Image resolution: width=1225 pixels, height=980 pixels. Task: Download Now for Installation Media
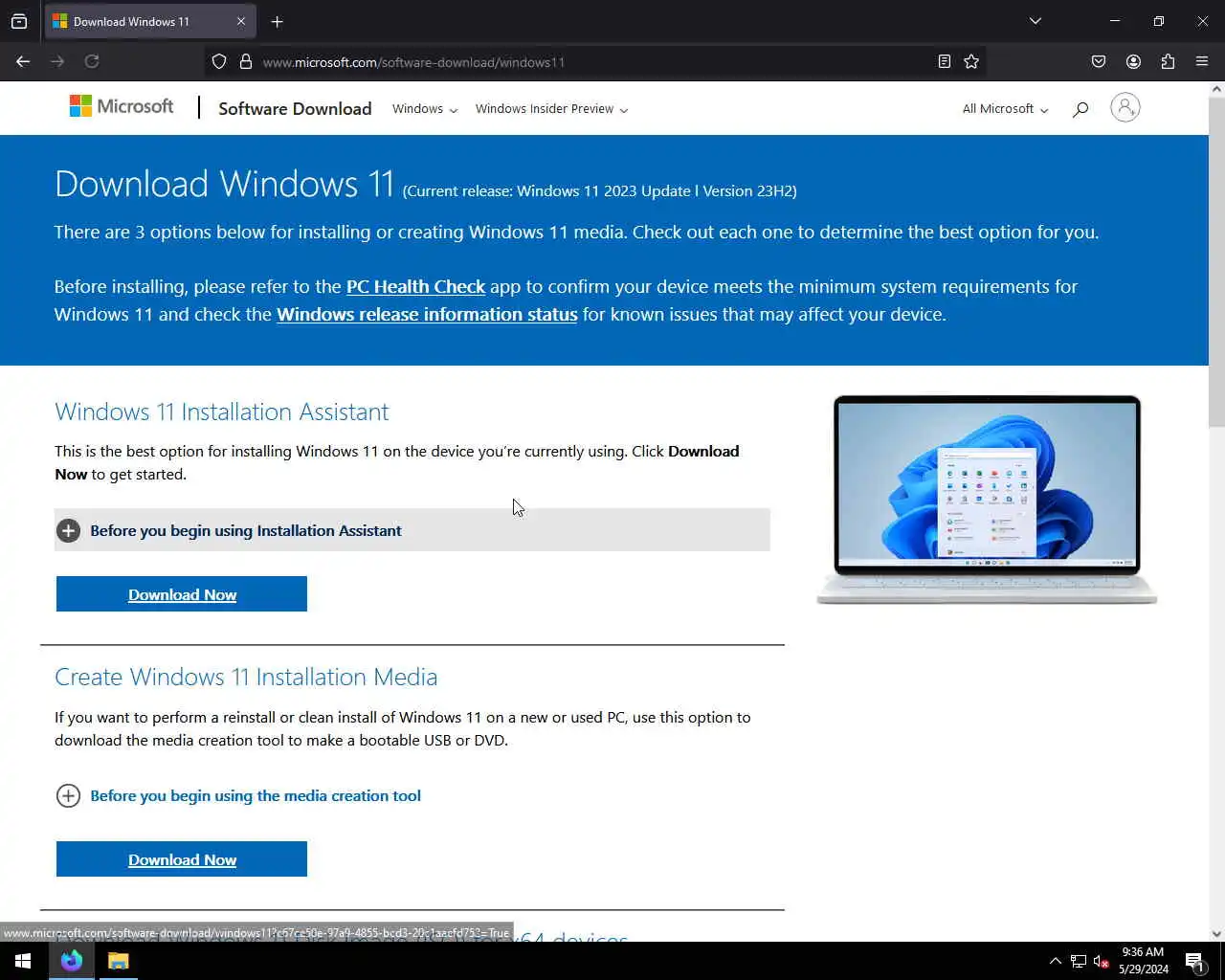tap(182, 859)
